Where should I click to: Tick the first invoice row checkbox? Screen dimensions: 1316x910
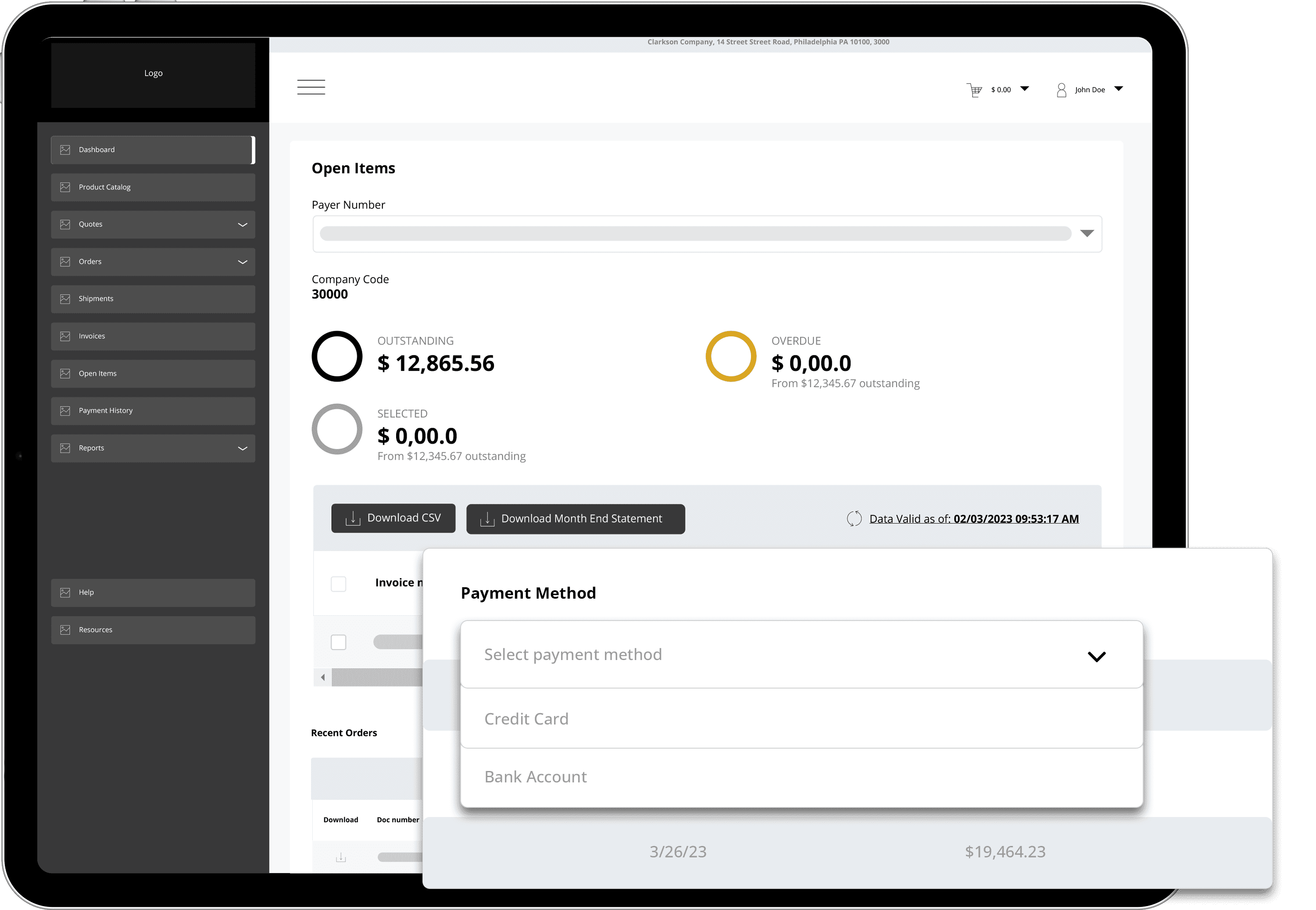point(338,642)
